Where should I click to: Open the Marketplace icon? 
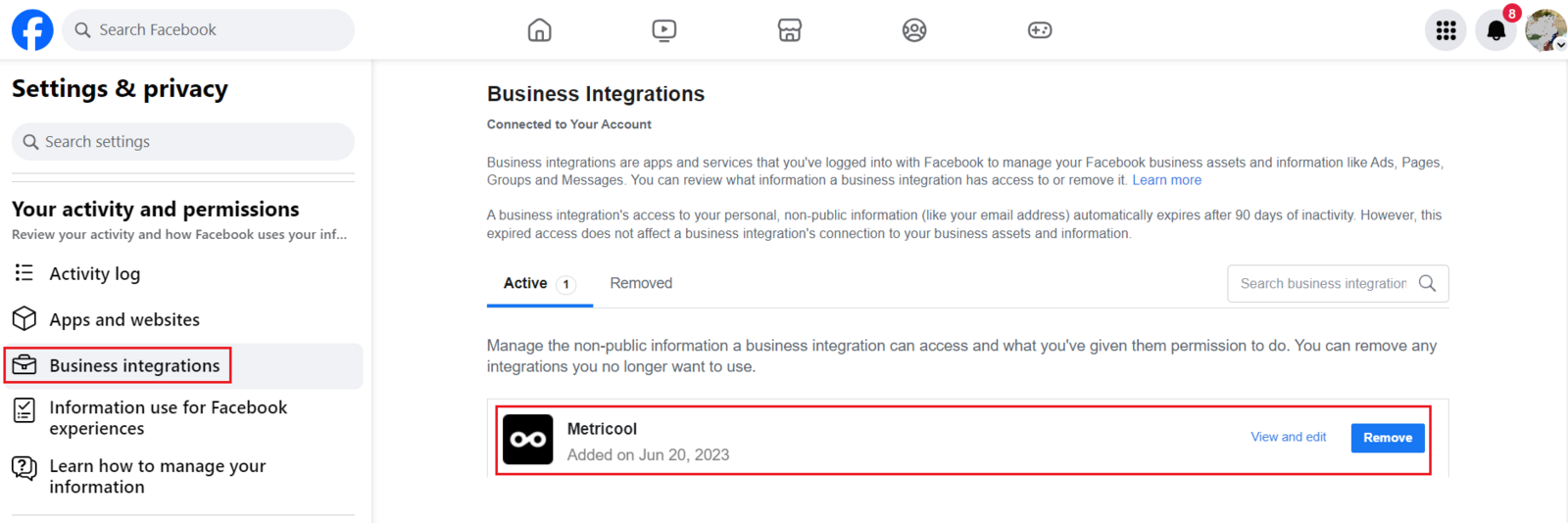789,30
